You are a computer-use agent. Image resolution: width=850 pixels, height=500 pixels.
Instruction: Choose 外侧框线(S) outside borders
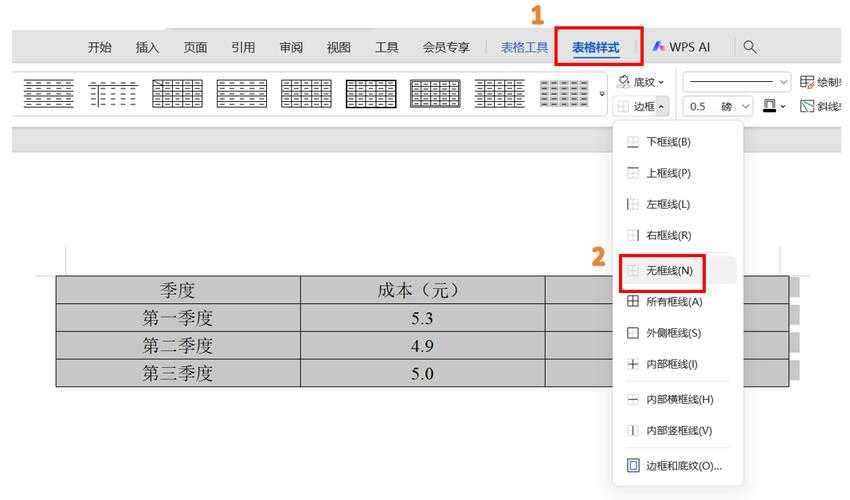coord(673,333)
